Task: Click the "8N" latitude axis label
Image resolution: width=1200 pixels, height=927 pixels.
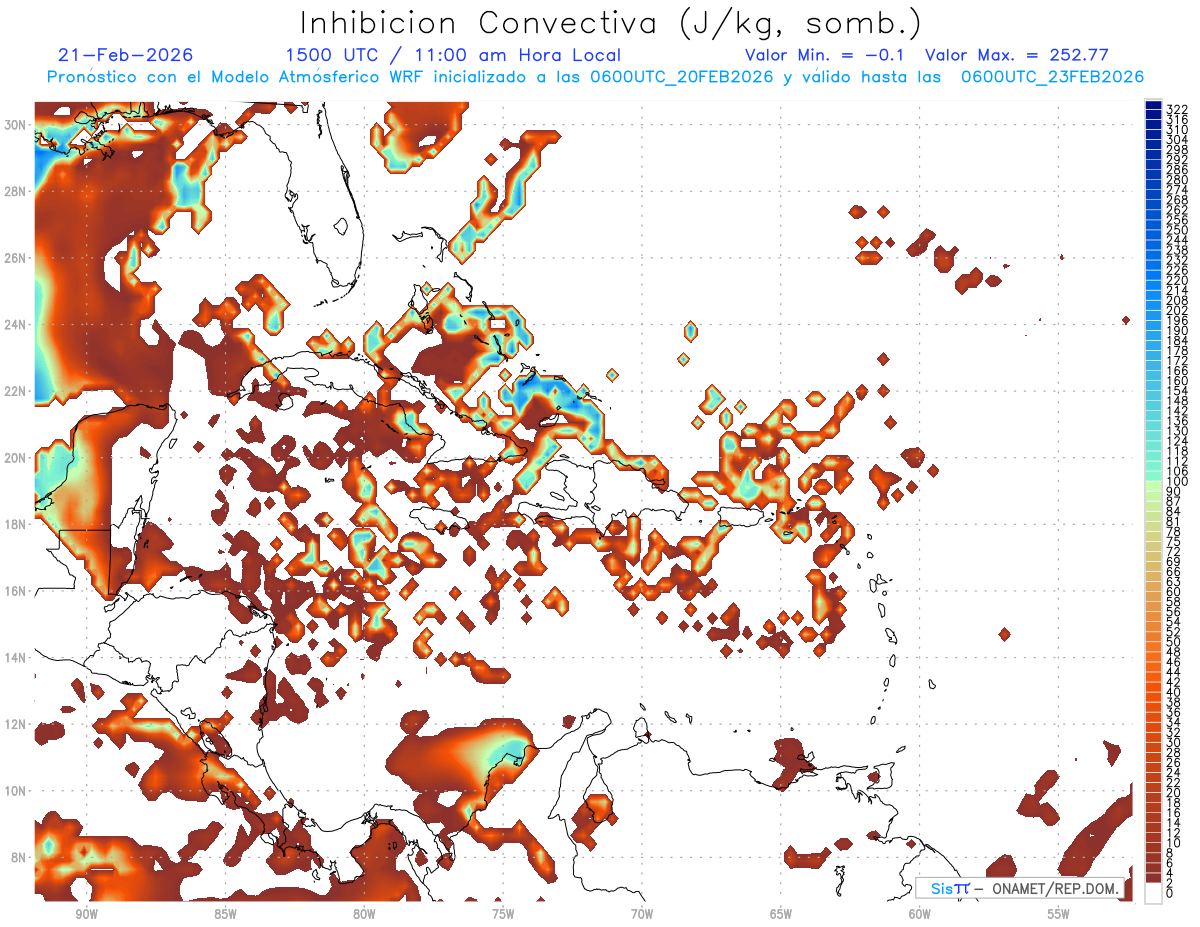Action: 18,857
